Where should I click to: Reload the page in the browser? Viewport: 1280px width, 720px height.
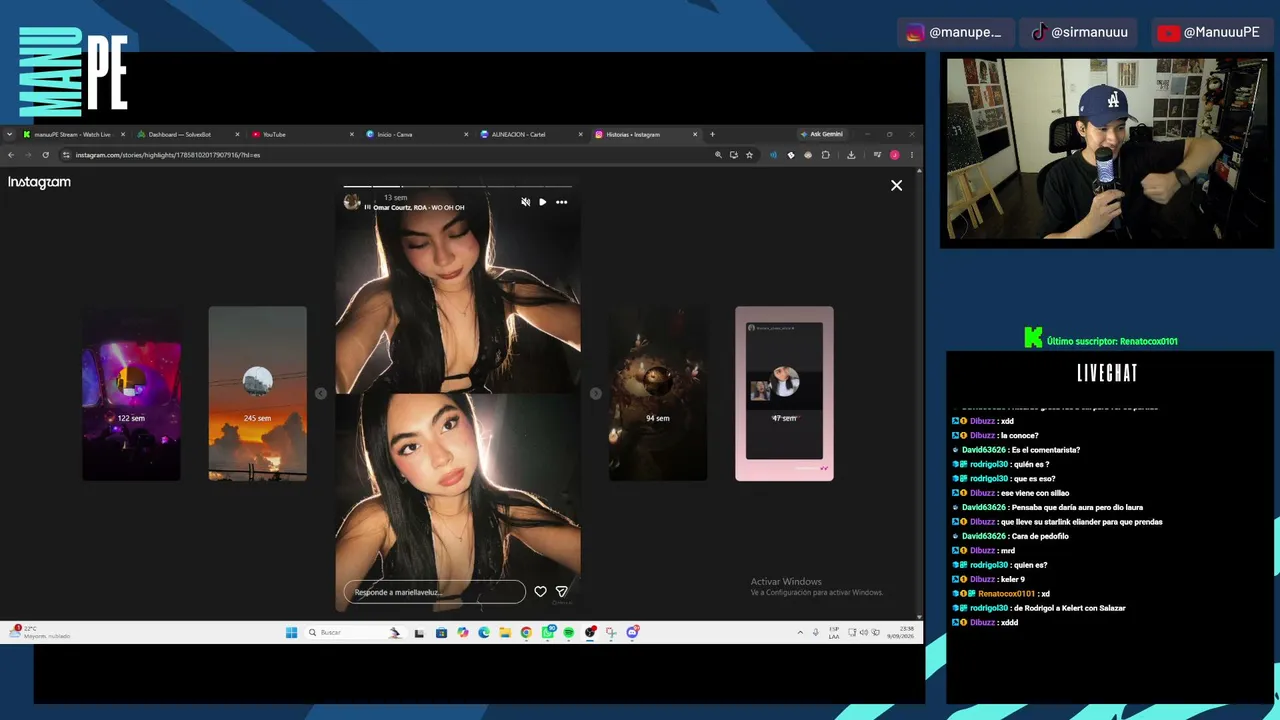[45, 155]
